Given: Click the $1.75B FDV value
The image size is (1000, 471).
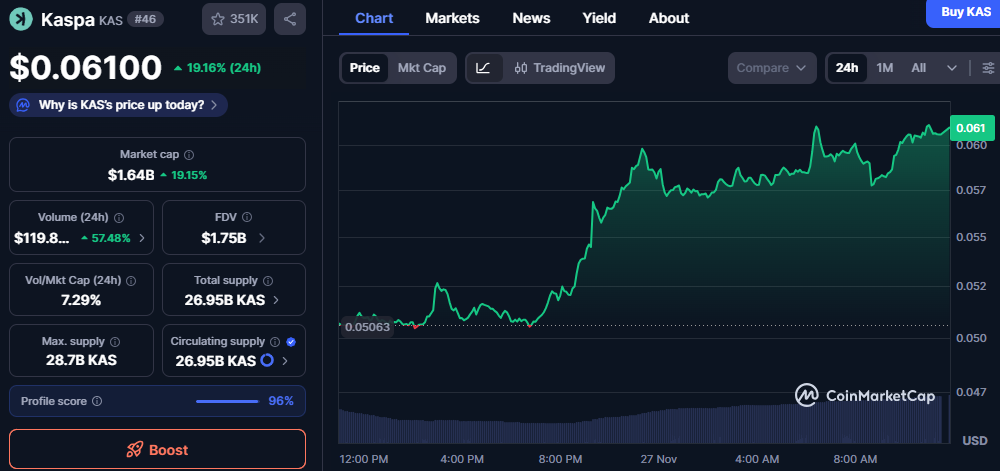Looking at the screenshot, I should (x=224, y=238).
